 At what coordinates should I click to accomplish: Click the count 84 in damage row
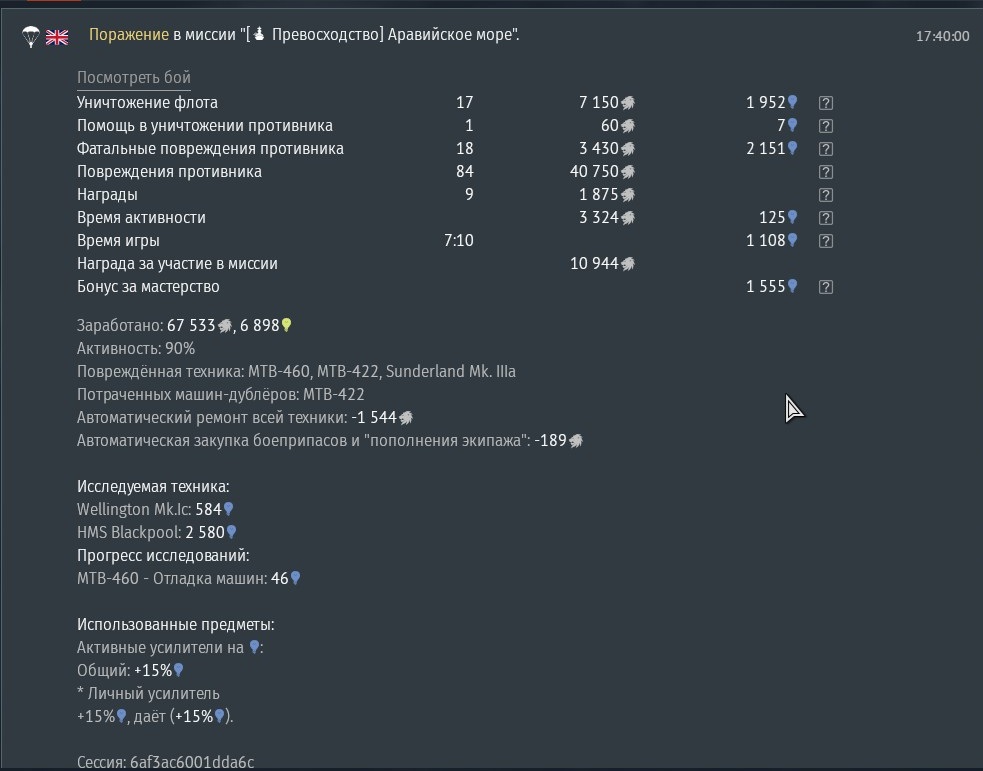coord(465,171)
